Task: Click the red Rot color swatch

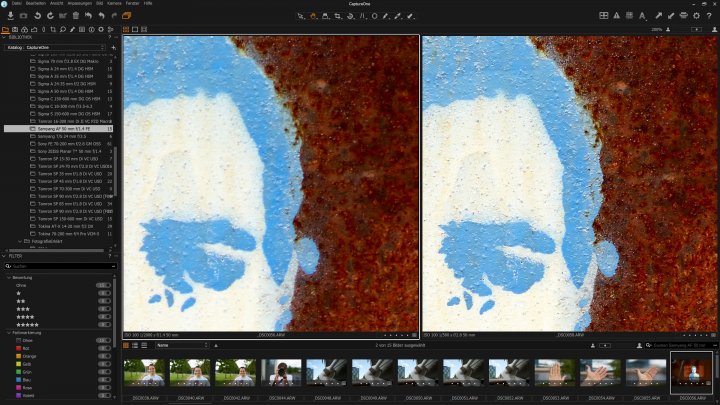Action: pos(18,348)
